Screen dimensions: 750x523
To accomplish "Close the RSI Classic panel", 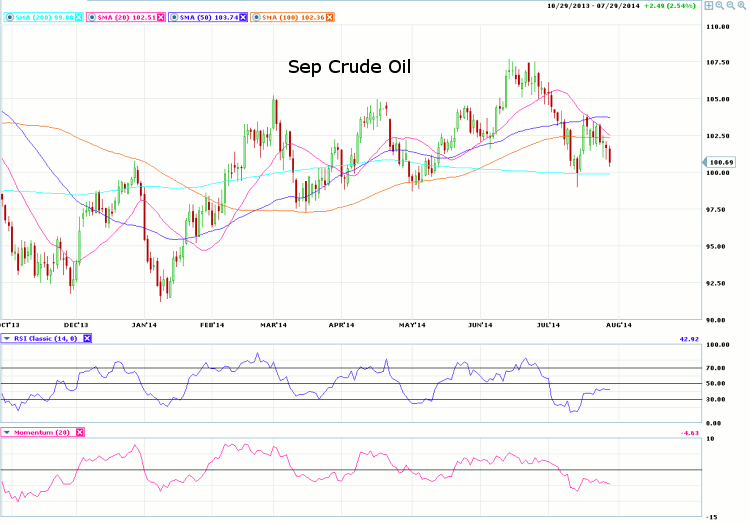I will [x=87, y=339].
